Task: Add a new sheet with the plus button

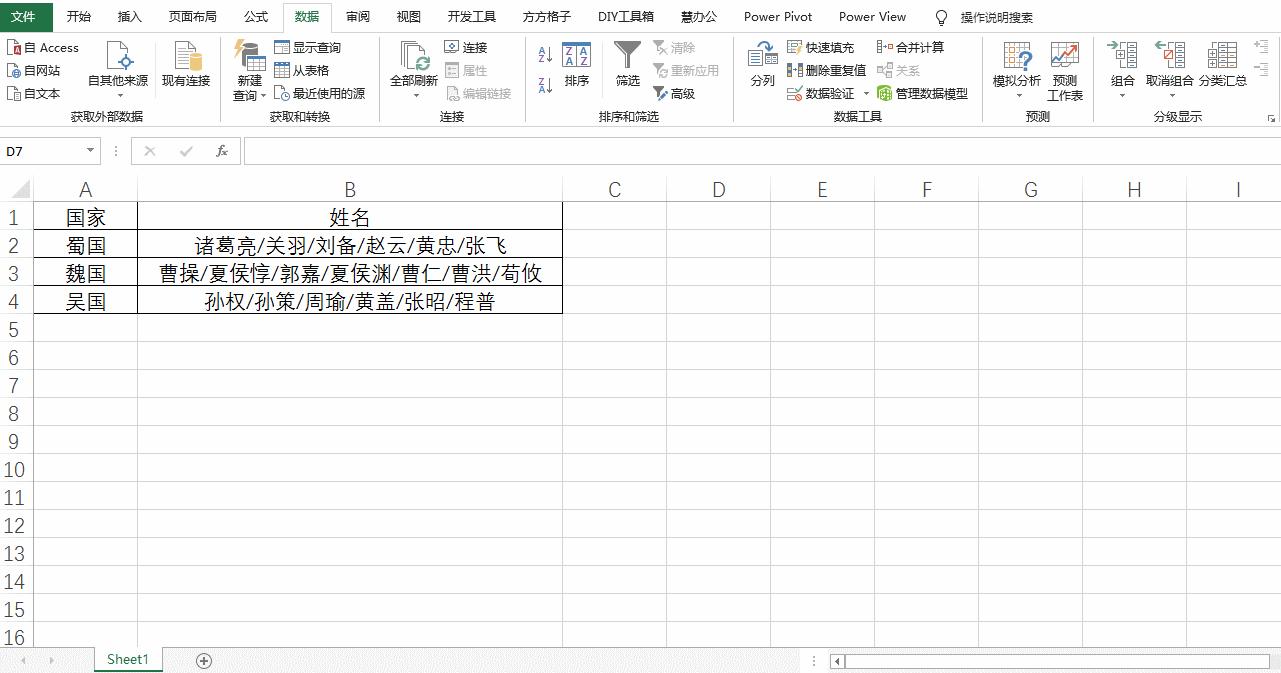Action: tap(204, 660)
